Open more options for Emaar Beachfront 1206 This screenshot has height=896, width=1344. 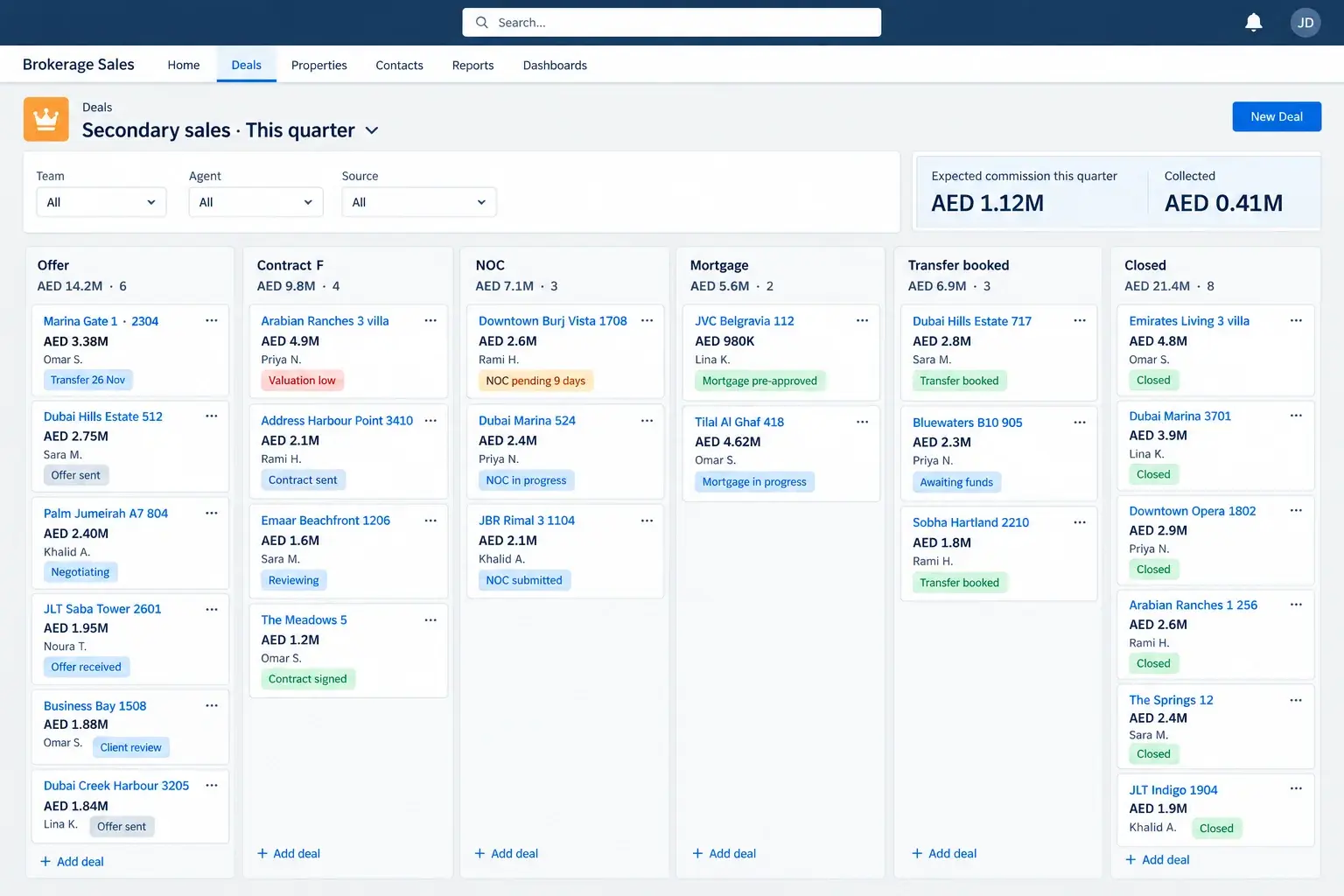tap(430, 521)
